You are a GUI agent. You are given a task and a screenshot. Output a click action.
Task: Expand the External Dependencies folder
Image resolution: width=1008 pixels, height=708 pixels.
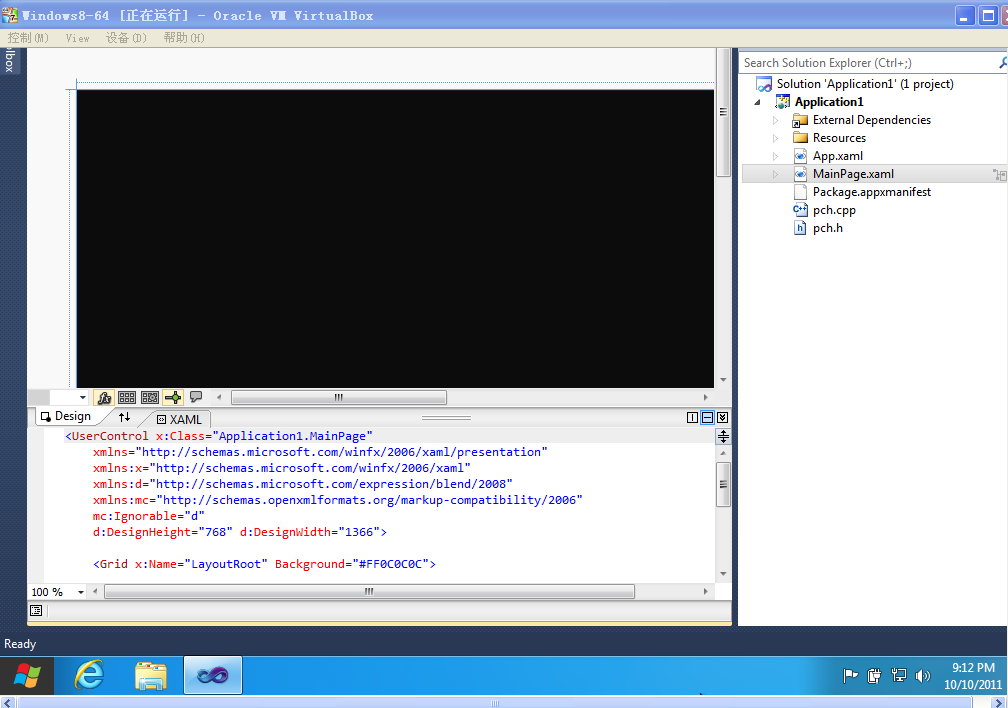coord(775,120)
